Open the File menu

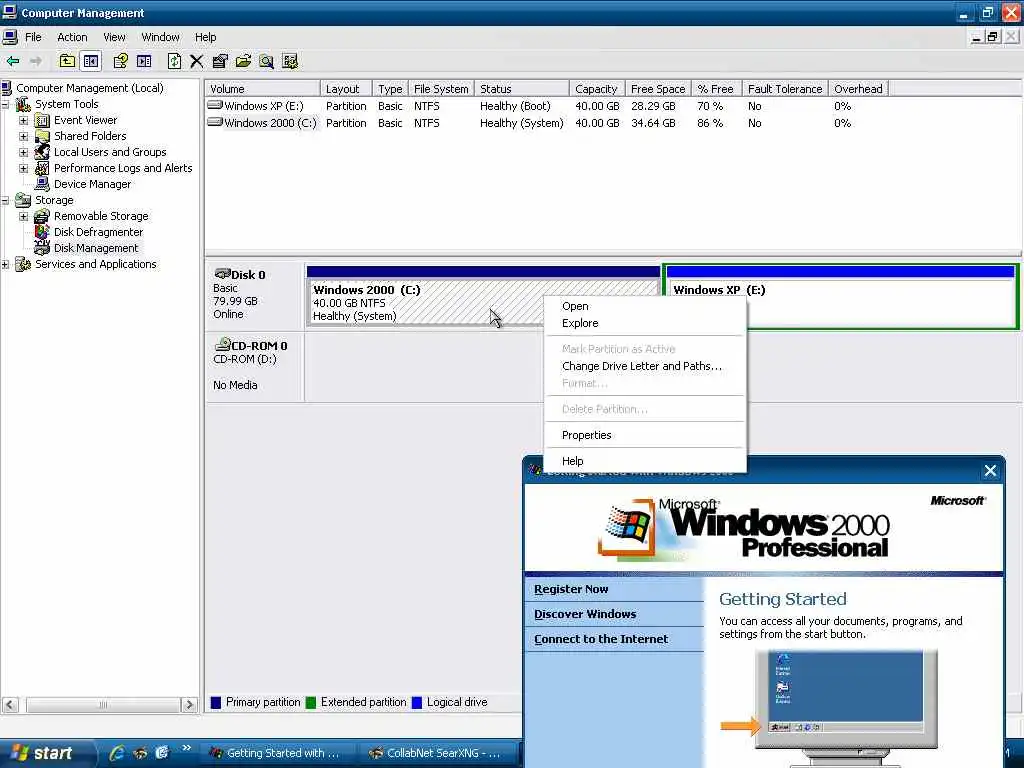click(x=33, y=37)
